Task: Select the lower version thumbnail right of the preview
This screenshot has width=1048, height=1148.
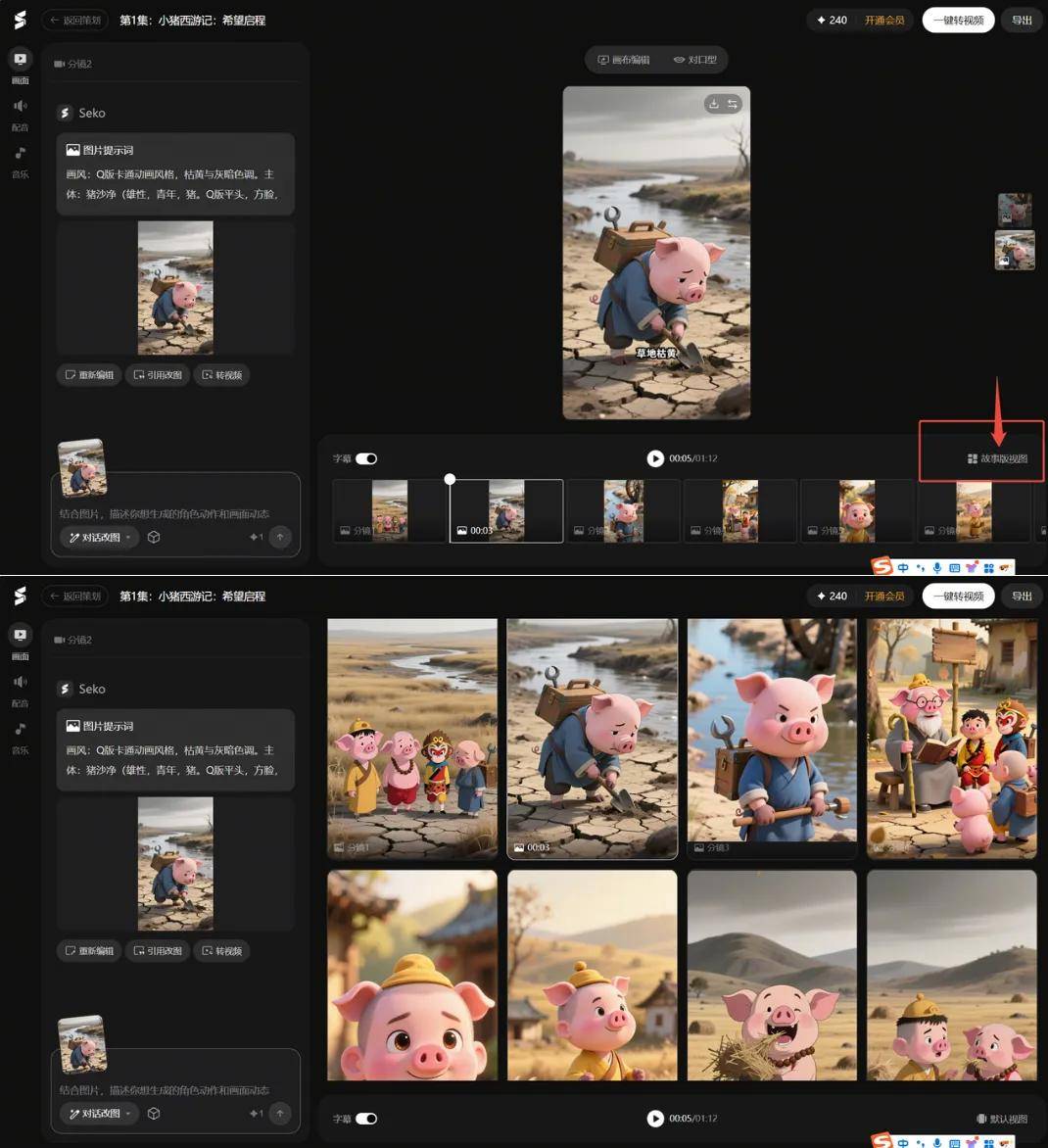Action: tap(1015, 250)
